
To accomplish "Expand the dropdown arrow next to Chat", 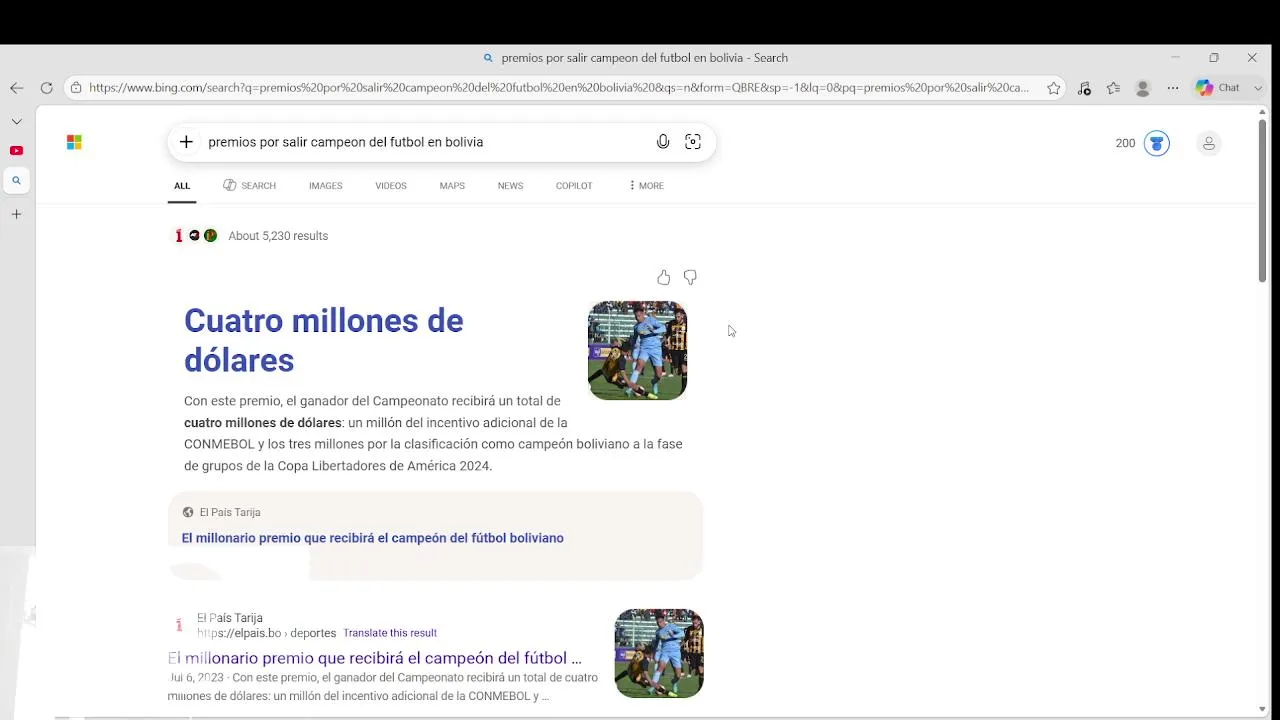I will coord(1258,88).
